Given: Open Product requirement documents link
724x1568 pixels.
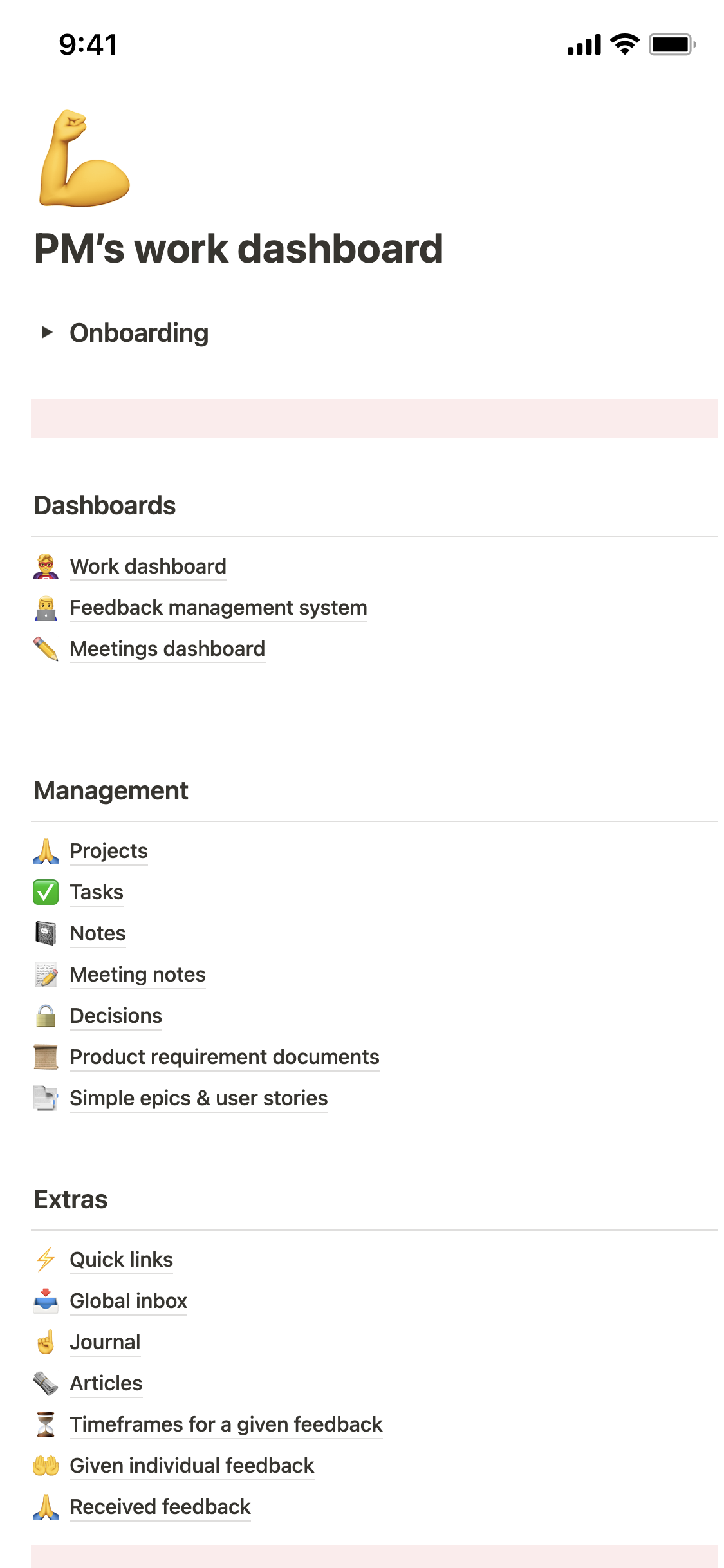Looking at the screenshot, I should tap(225, 1057).
